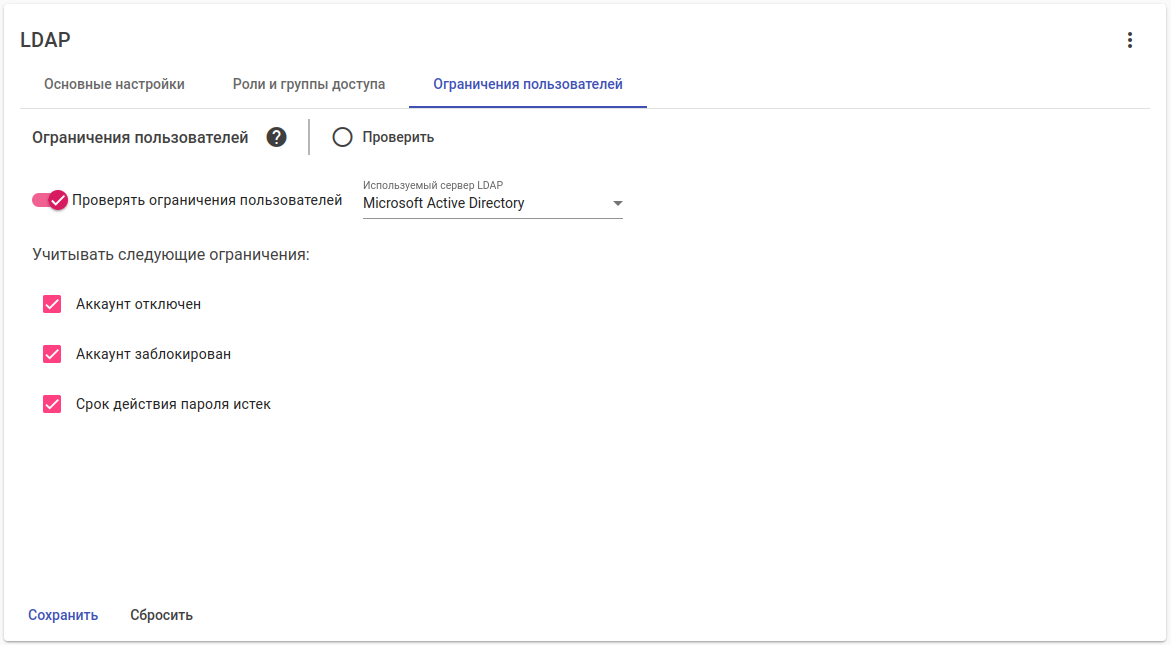Screen dimensions: 1171x645
Task: Disable the Проверять ограничения пользователей switch
Action: click(x=50, y=200)
